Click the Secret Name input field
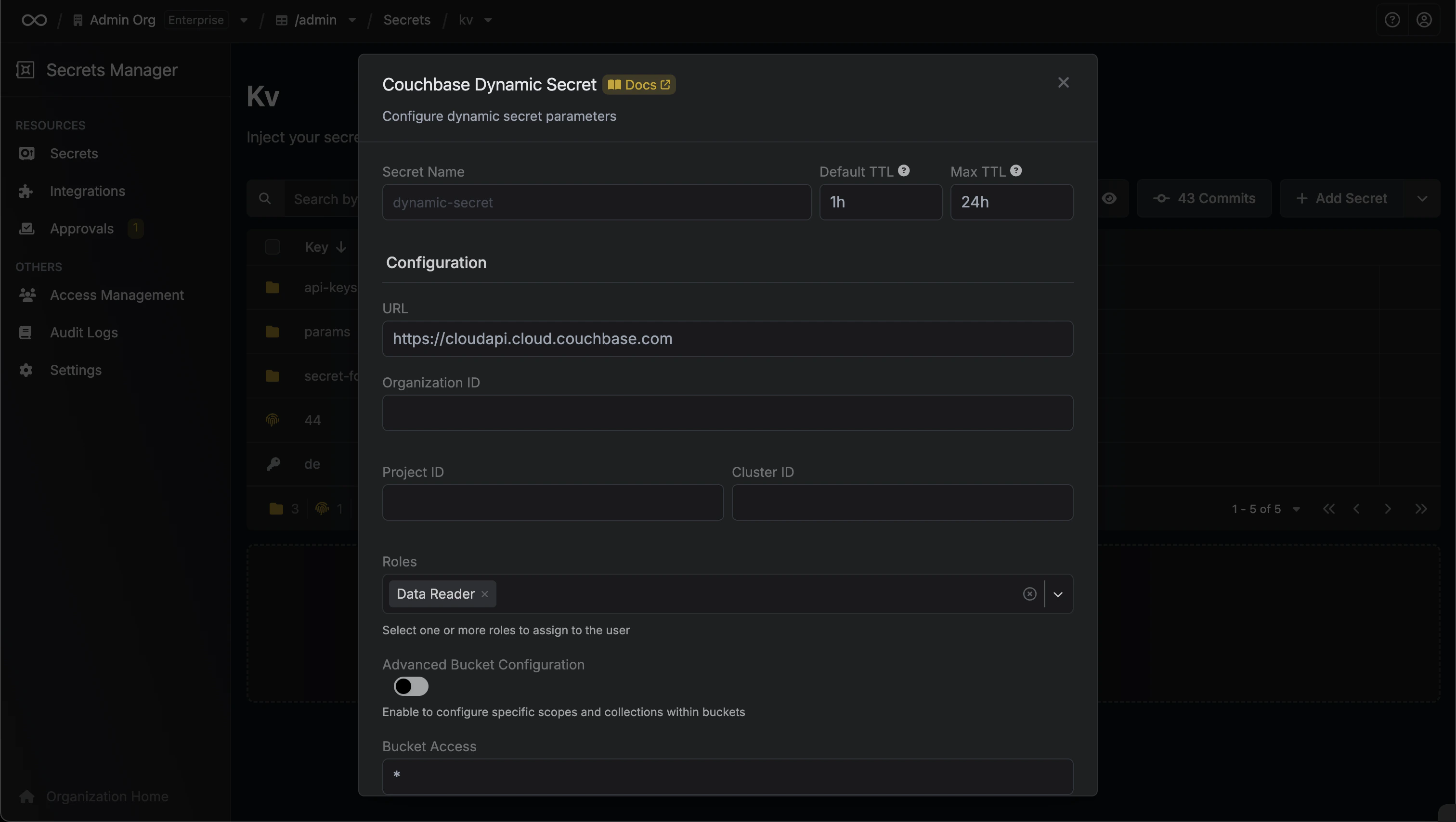Image resolution: width=1456 pixels, height=822 pixels. coord(596,202)
